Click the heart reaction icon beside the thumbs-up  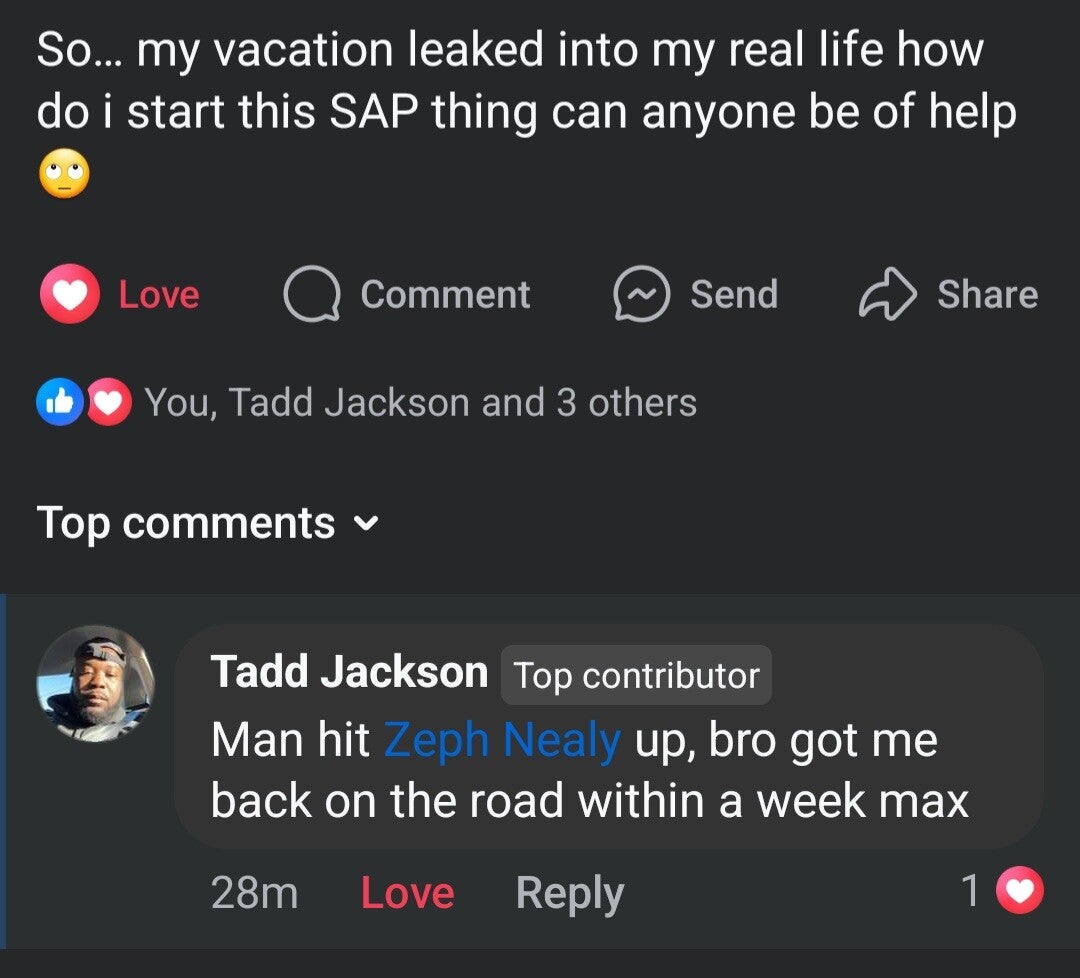pyautogui.click(x=110, y=403)
